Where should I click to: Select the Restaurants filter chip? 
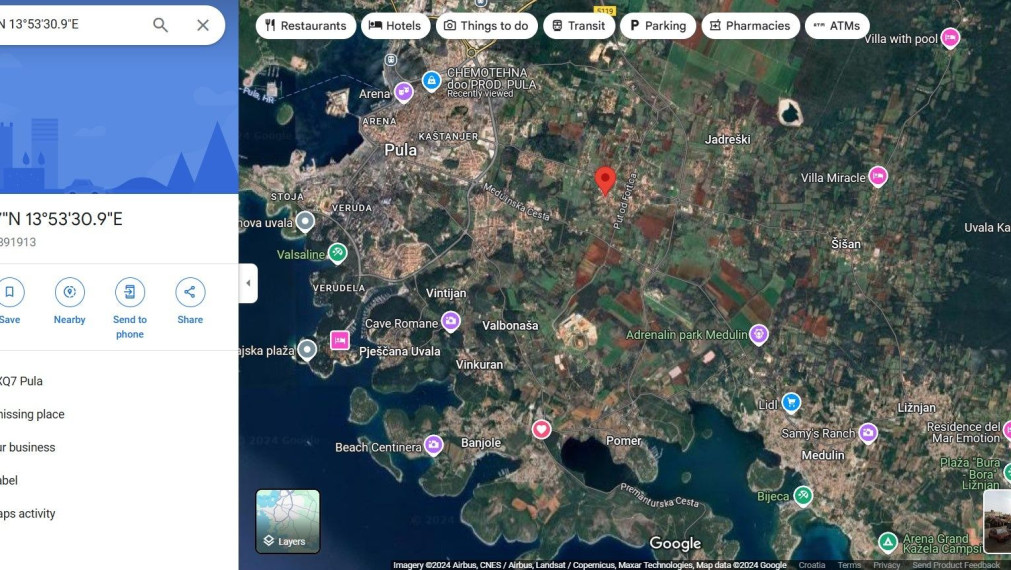(x=306, y=26)
